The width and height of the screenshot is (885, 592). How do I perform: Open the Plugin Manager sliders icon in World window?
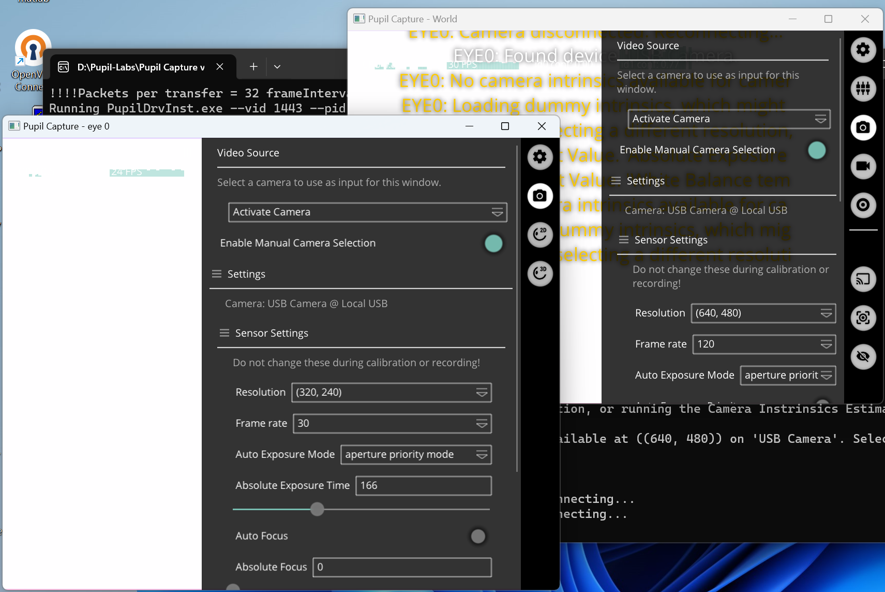coord(863,89)
